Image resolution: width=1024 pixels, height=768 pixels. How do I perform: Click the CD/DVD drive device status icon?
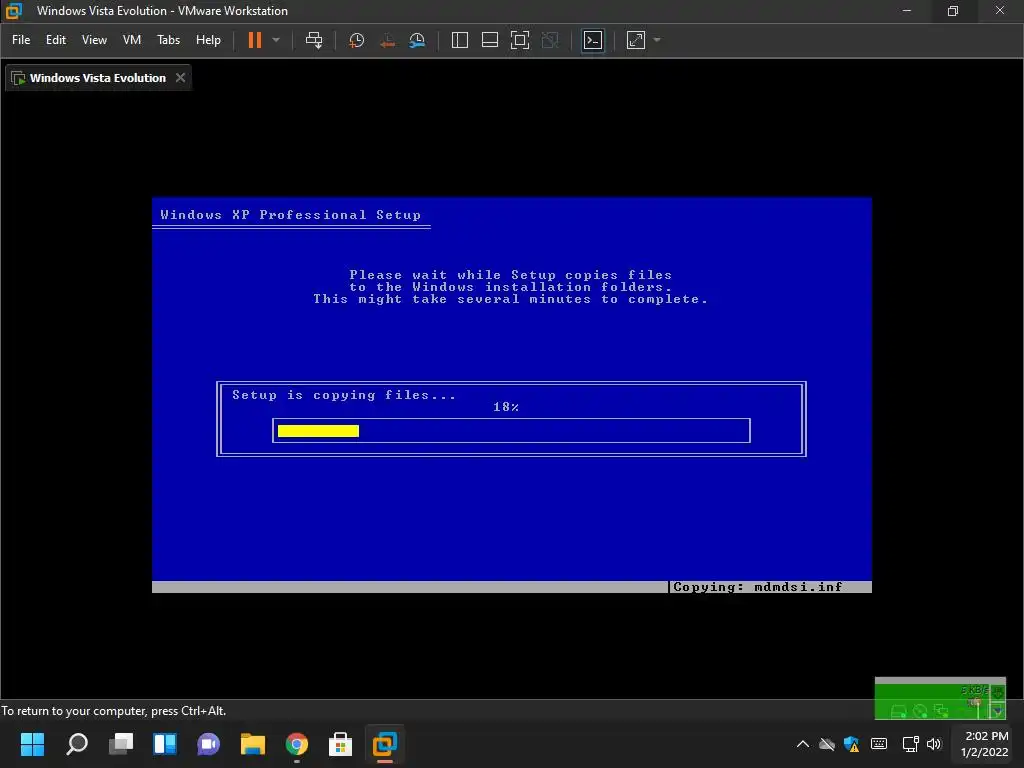pos(920,711)
